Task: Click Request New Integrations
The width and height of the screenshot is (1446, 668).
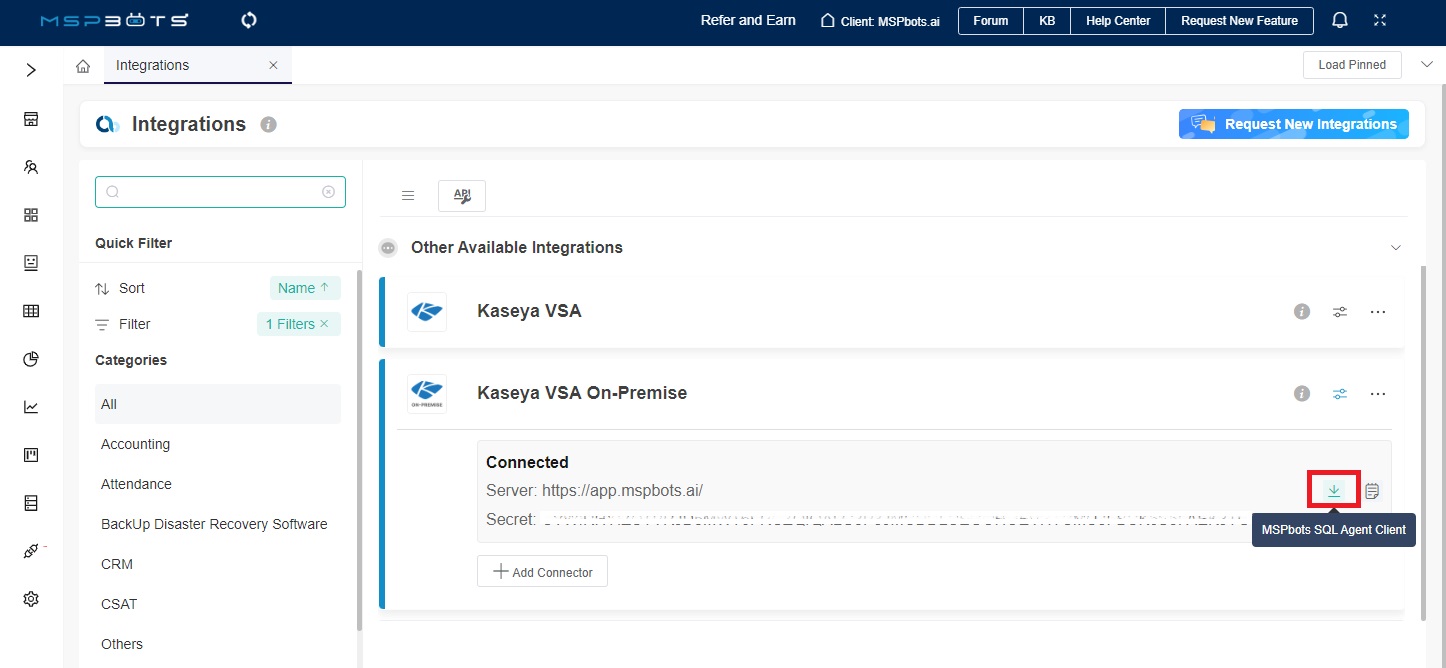Action: 1294,124
